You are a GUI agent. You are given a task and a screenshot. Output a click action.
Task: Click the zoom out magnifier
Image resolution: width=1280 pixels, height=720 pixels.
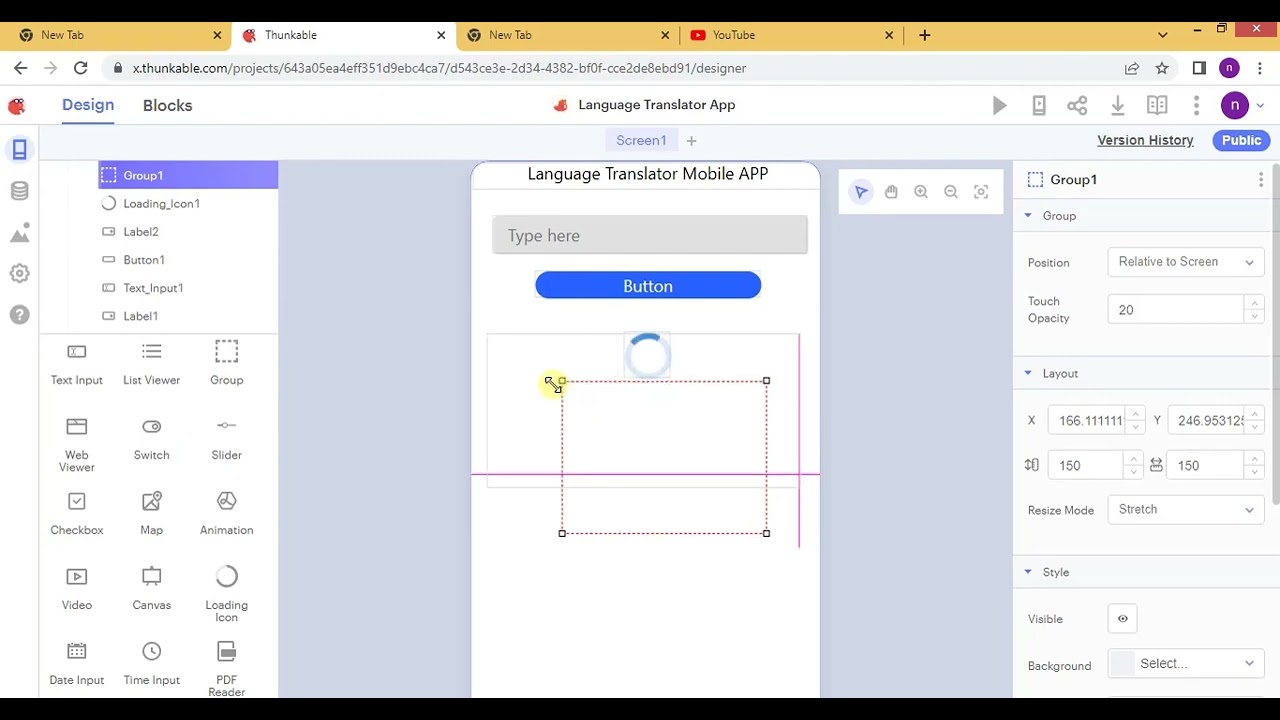[951, 192]
